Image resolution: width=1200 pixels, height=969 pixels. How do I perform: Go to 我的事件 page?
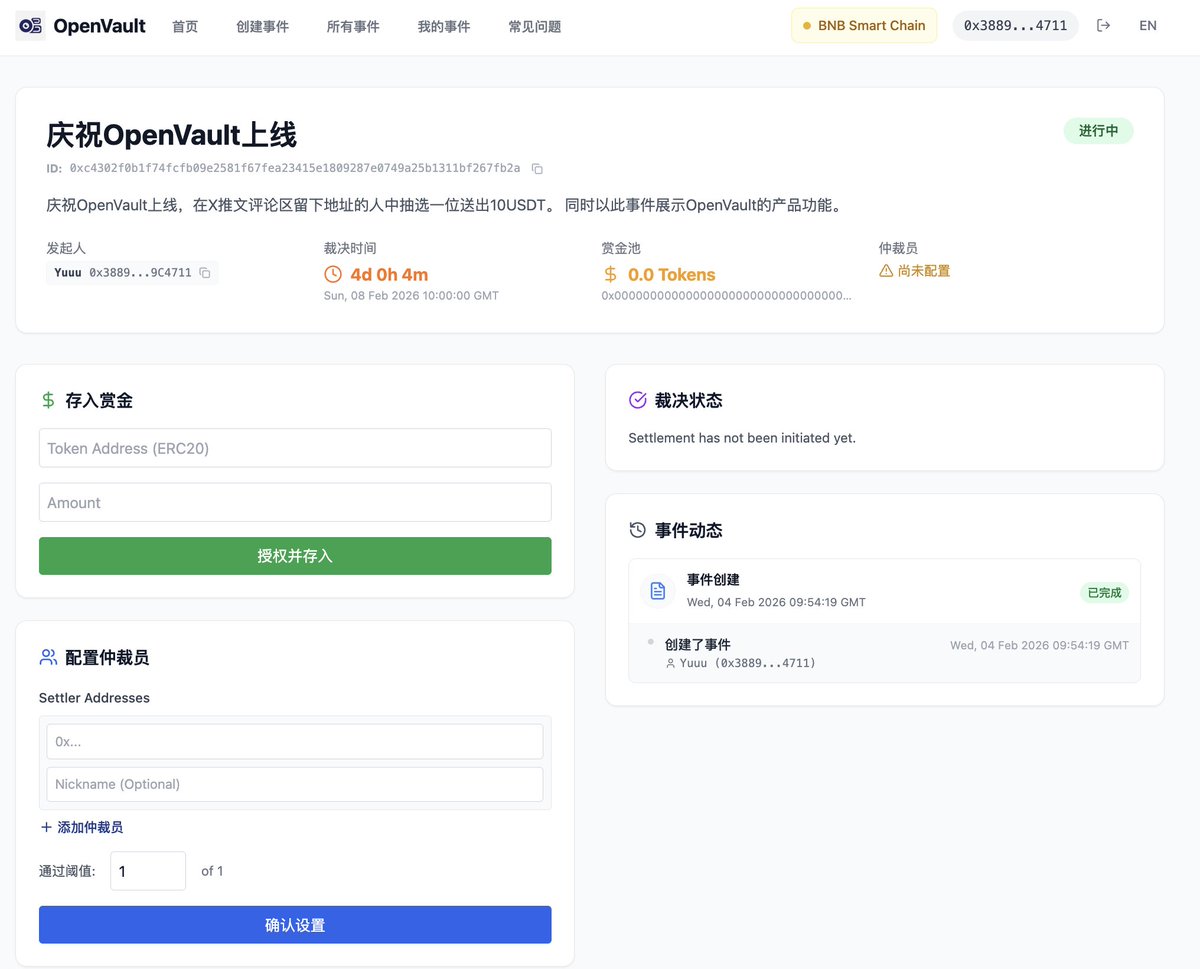(x=444, y=27)
